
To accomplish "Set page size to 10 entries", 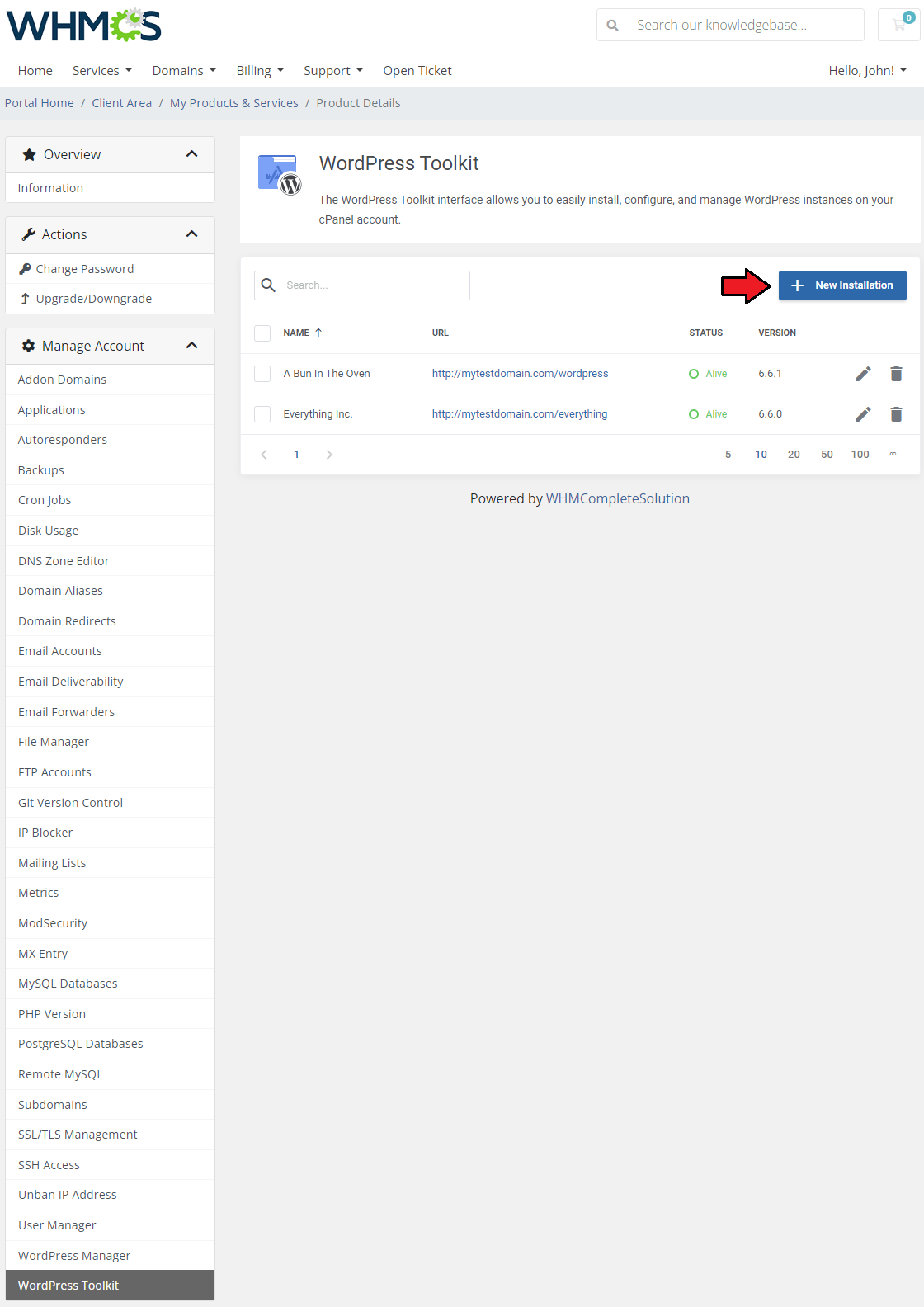I will [761, 455].
